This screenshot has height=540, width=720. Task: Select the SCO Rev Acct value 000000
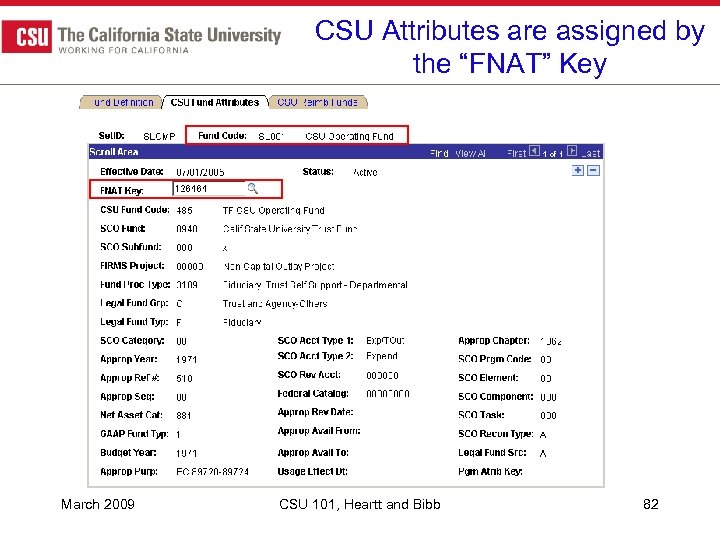click(382, 376)
